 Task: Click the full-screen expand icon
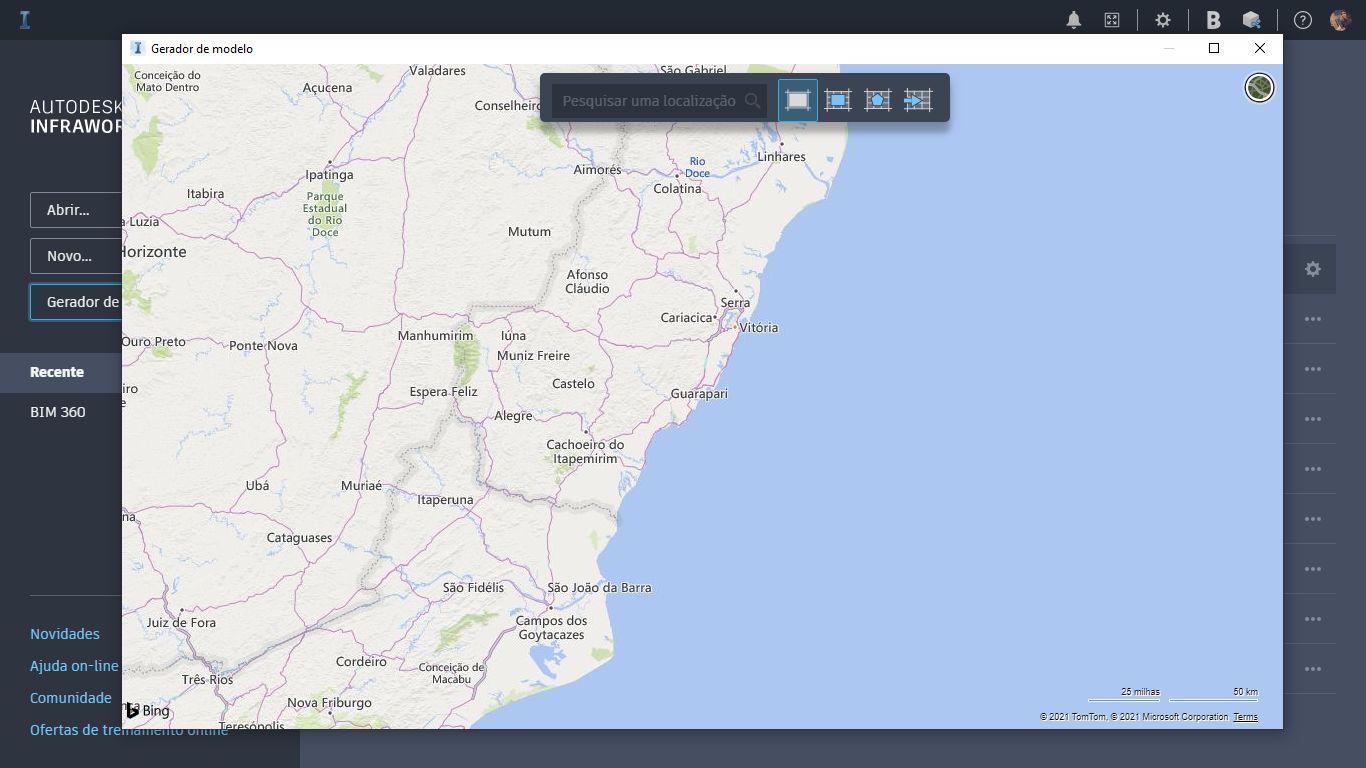pyautogui.click(x=1112, y=20)
